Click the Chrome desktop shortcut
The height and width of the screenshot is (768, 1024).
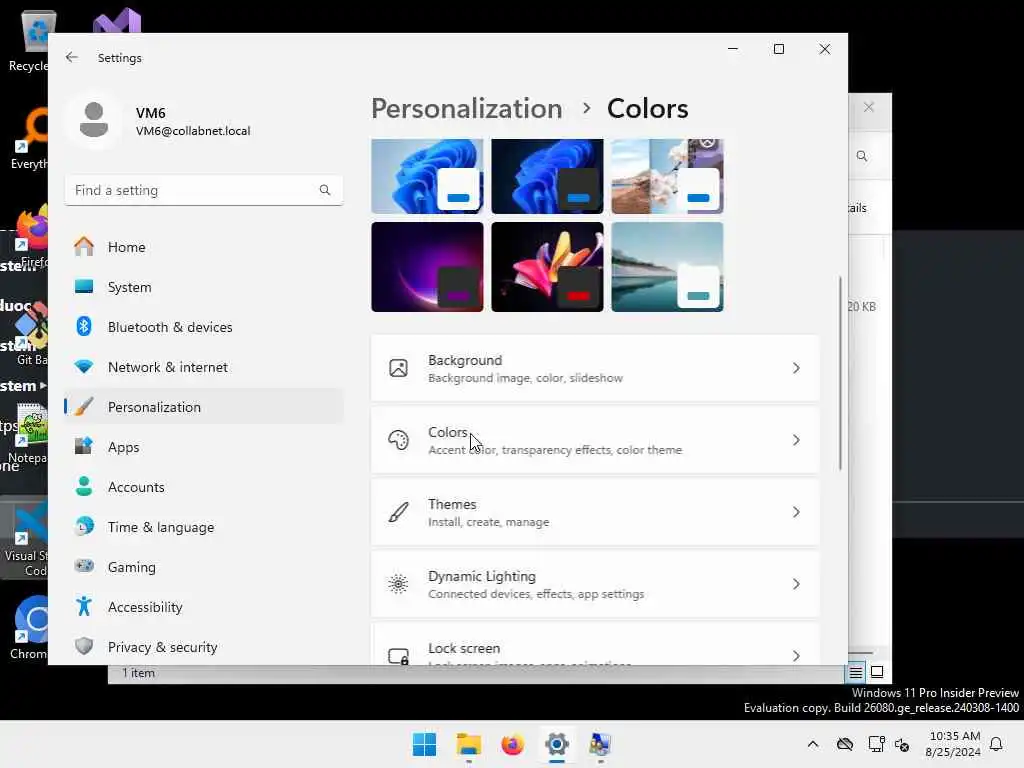point(29,627)
